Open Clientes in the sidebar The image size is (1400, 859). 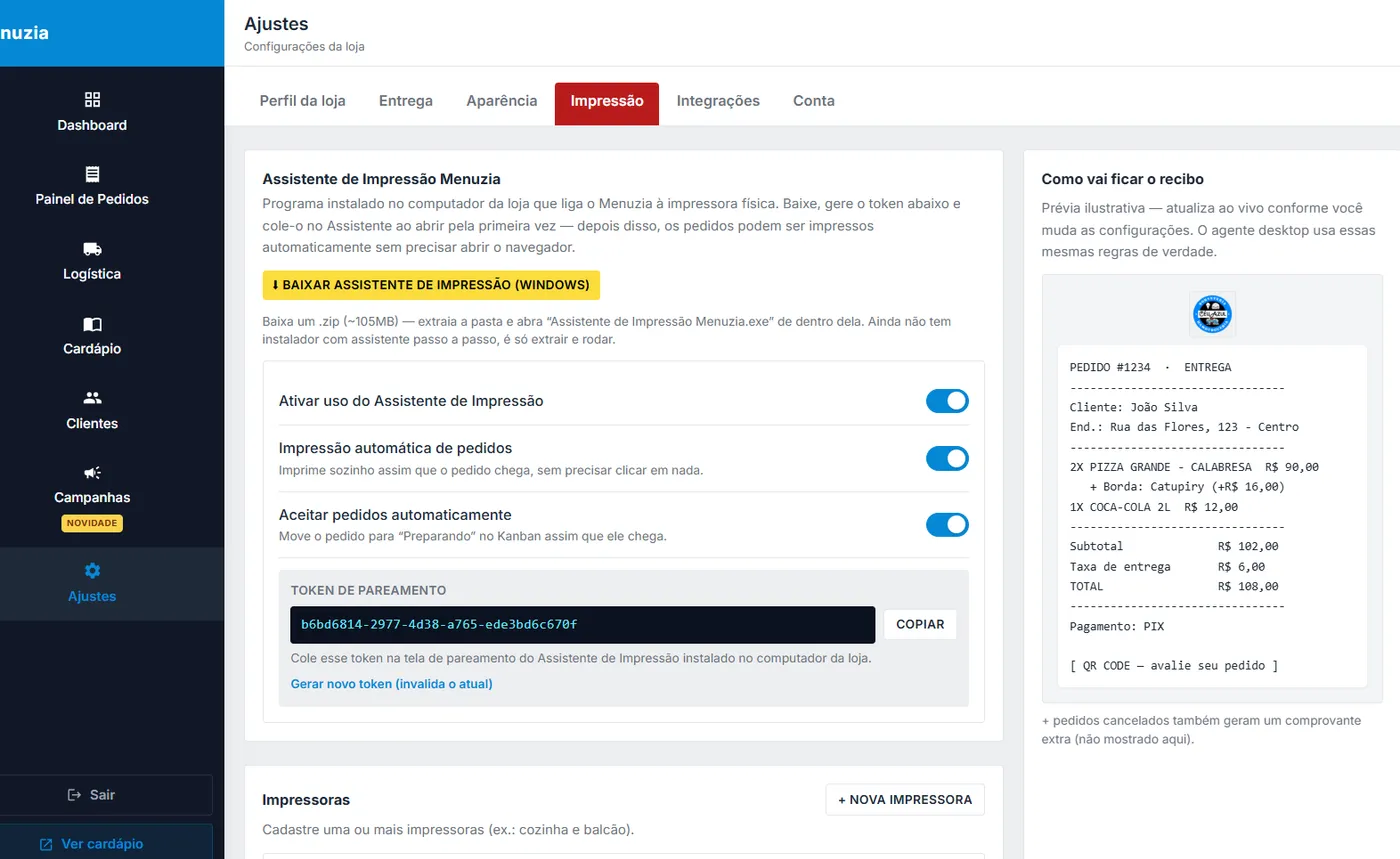click(92, 410)
